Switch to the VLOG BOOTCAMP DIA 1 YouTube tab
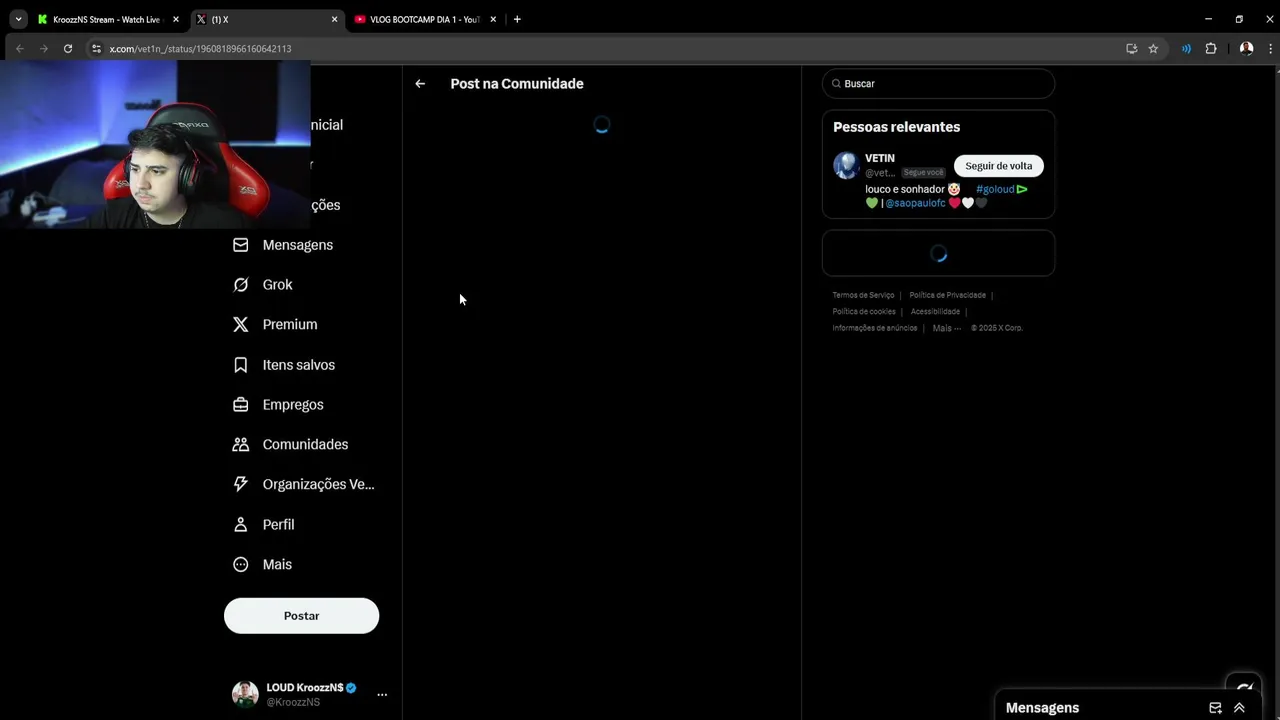The image size is (1280, 720). 425,19
